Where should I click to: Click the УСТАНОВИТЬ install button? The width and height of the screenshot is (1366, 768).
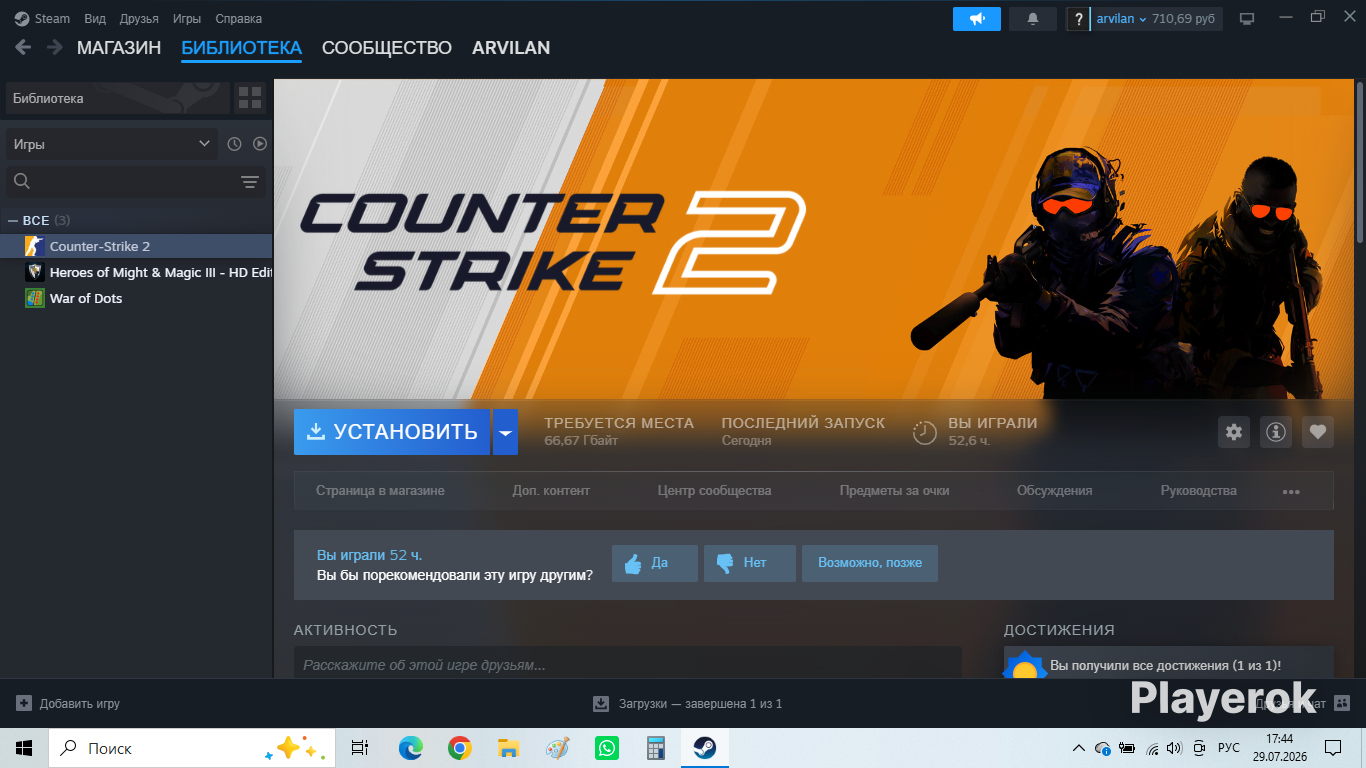(x=392, y=432)
